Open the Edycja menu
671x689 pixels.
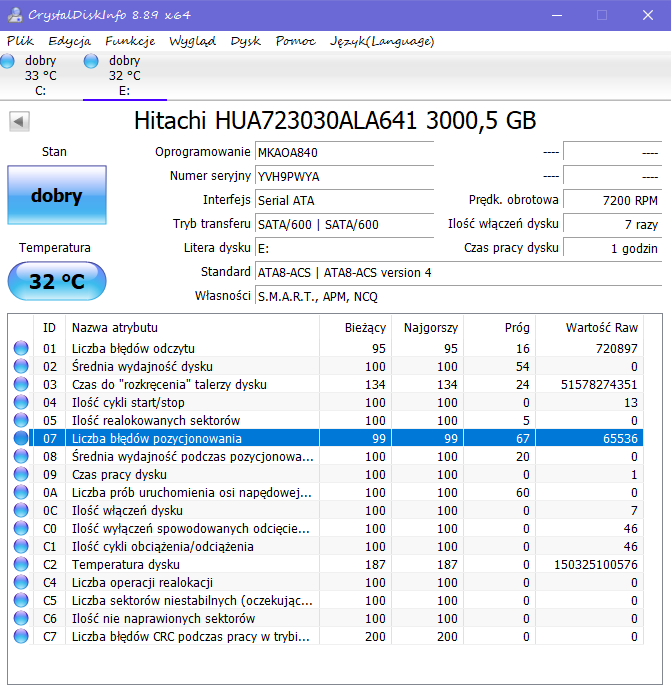[x=69, y=41]
